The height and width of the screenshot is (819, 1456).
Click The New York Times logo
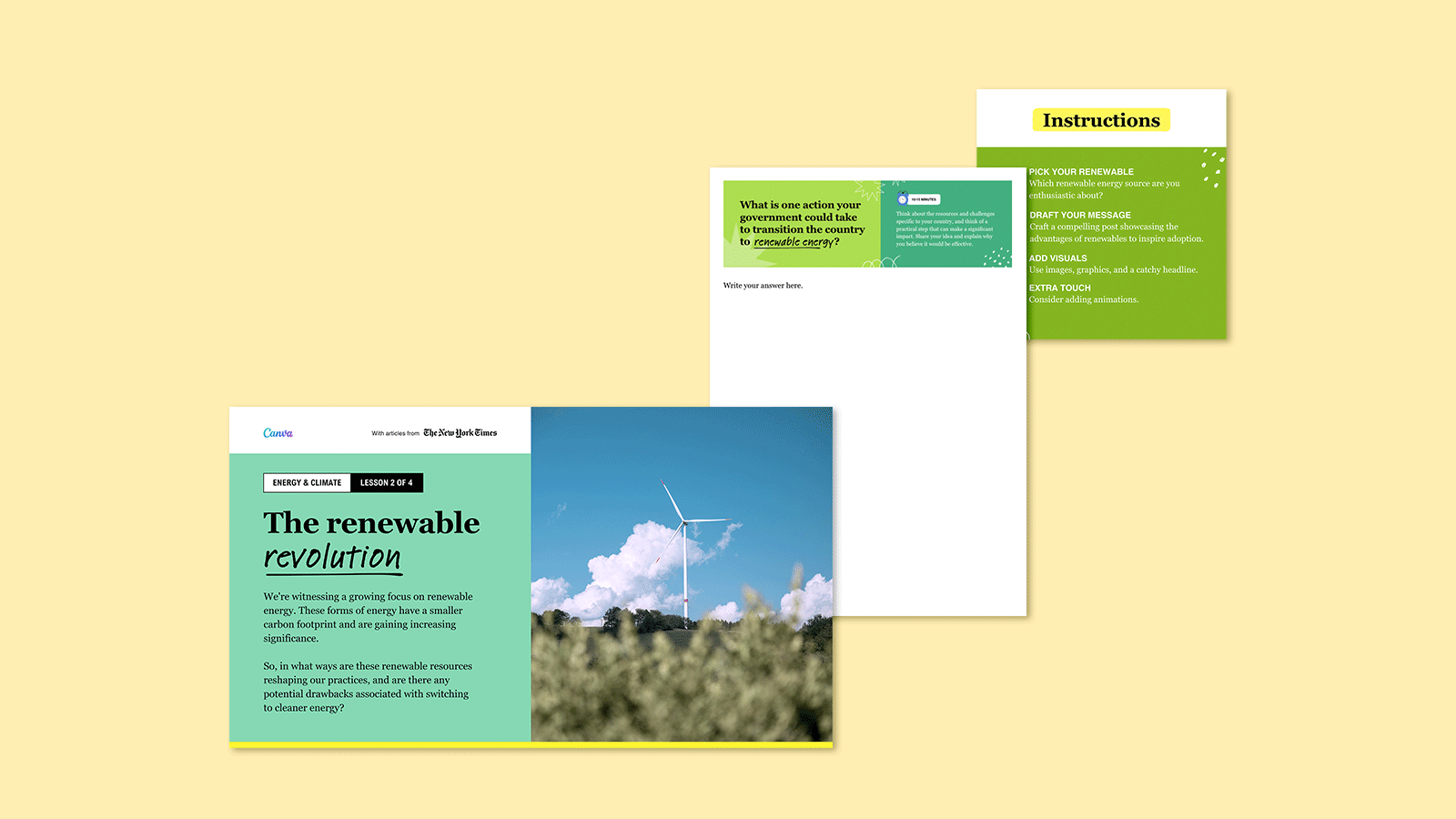coord(461,432)
